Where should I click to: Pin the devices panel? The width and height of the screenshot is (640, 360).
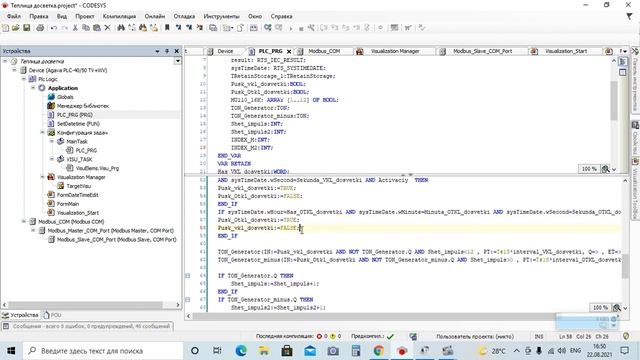167,51
